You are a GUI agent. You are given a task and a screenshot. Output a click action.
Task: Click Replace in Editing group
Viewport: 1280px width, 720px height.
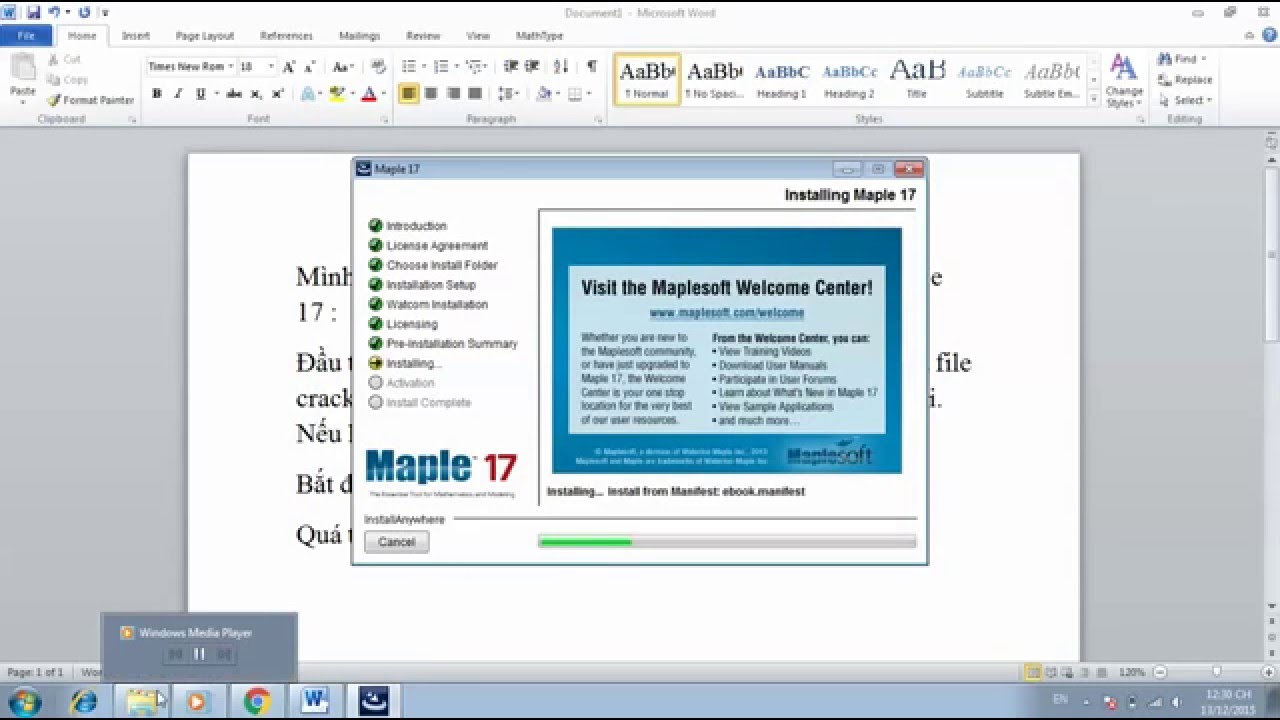1185,79
